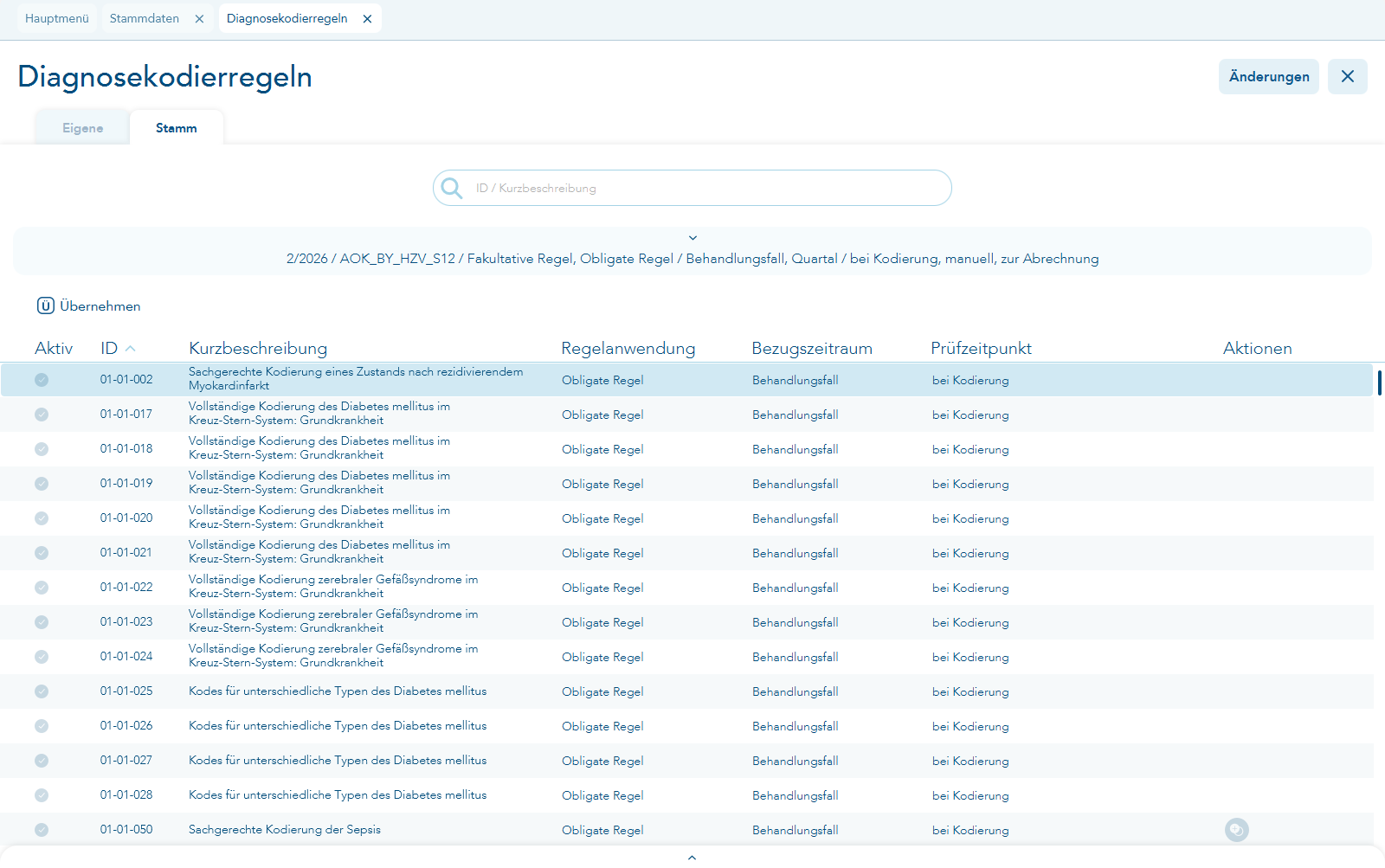The image size is (1385, 868).
Task: Toggle the Aktiv checkmark for rule 01-01-017
Action: [42, 415]
